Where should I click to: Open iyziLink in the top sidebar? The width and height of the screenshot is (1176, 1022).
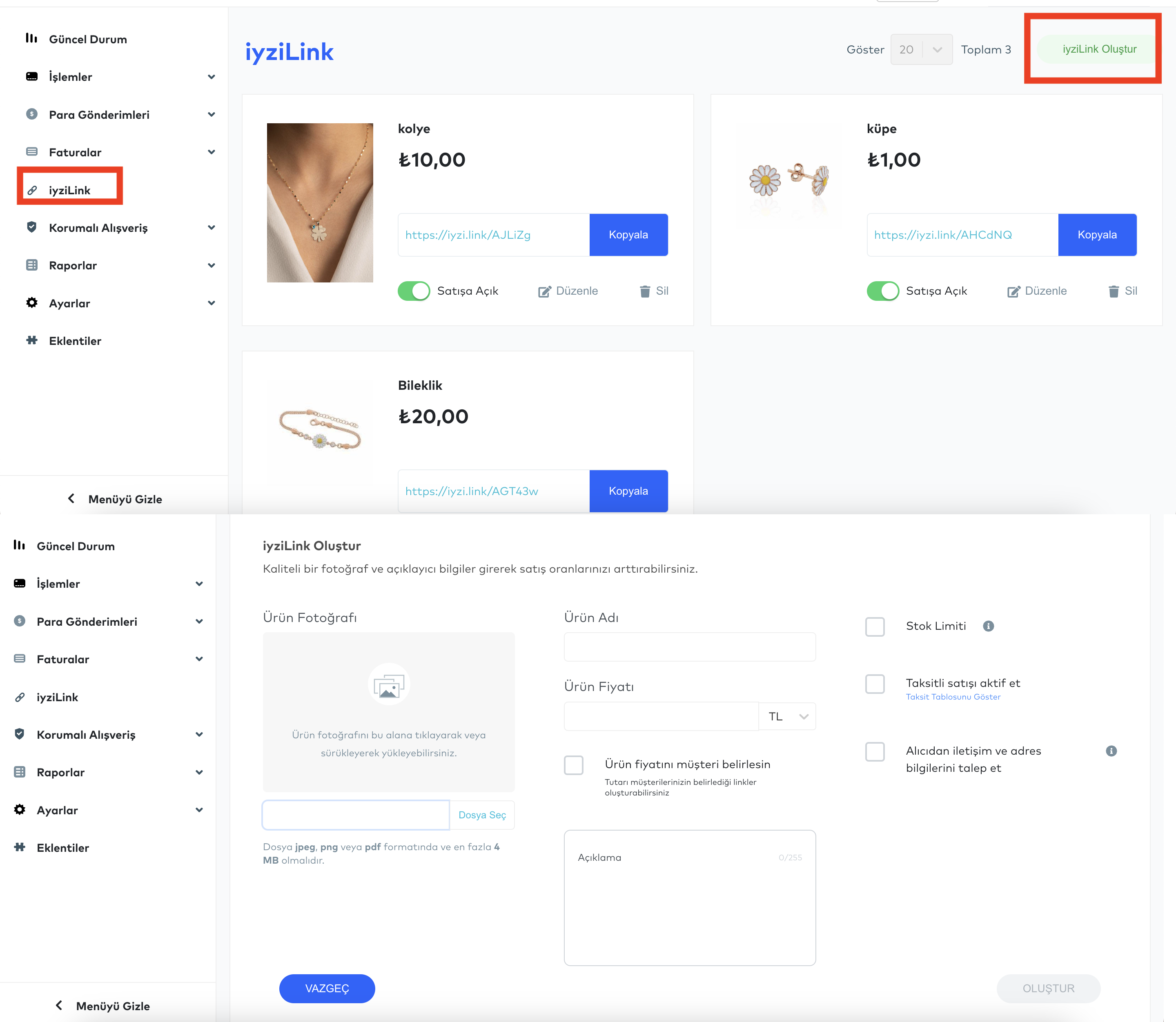pos(69,191)
